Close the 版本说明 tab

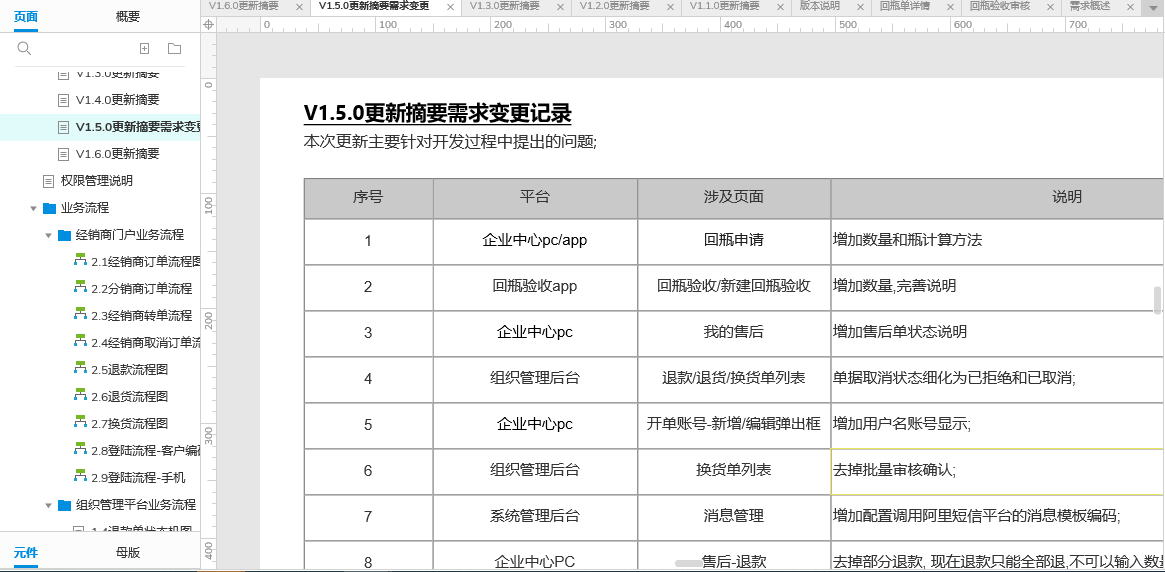pos(860,7)
